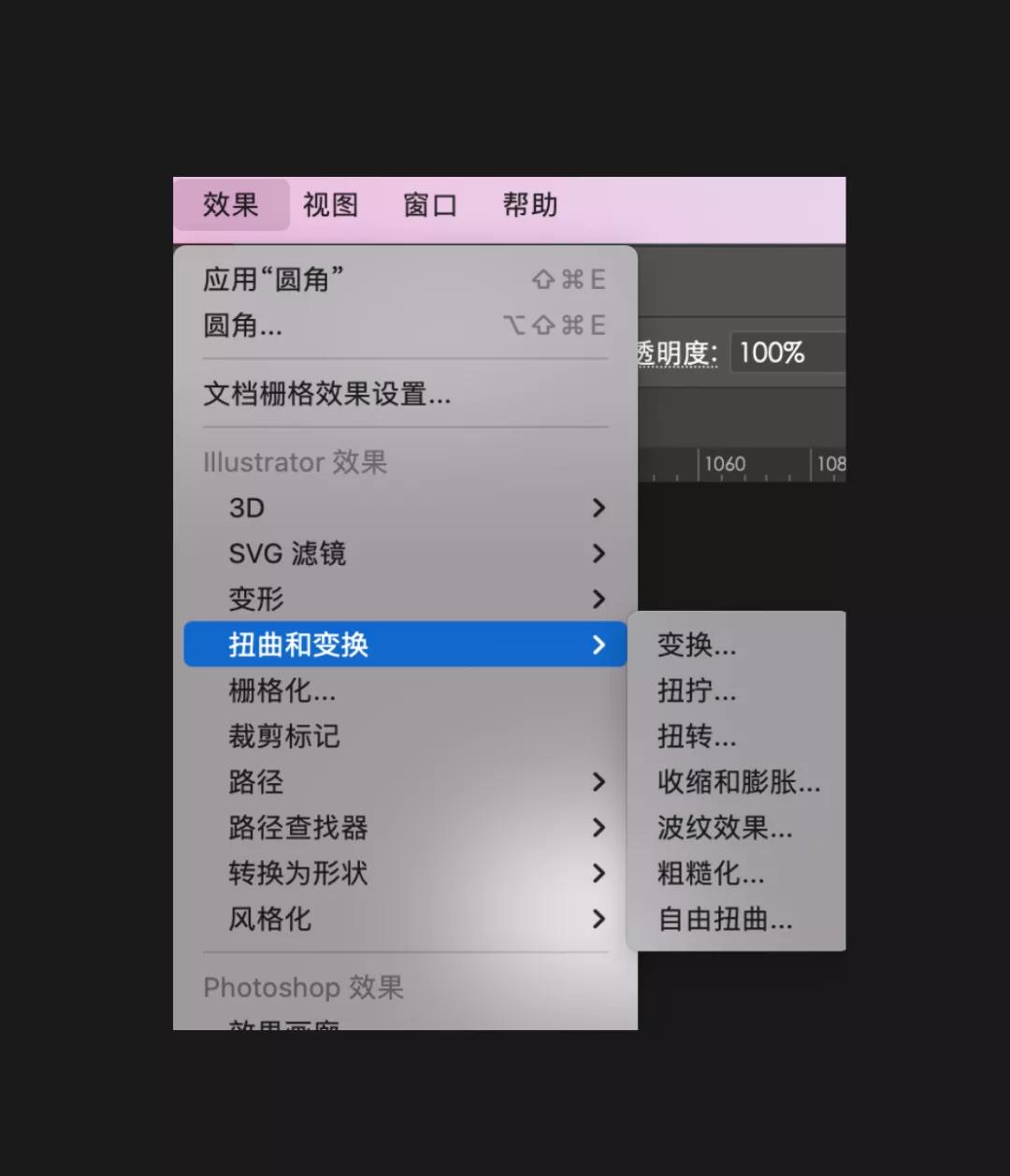Apply the 应用"圆角" effect

[x=405, y=279]
